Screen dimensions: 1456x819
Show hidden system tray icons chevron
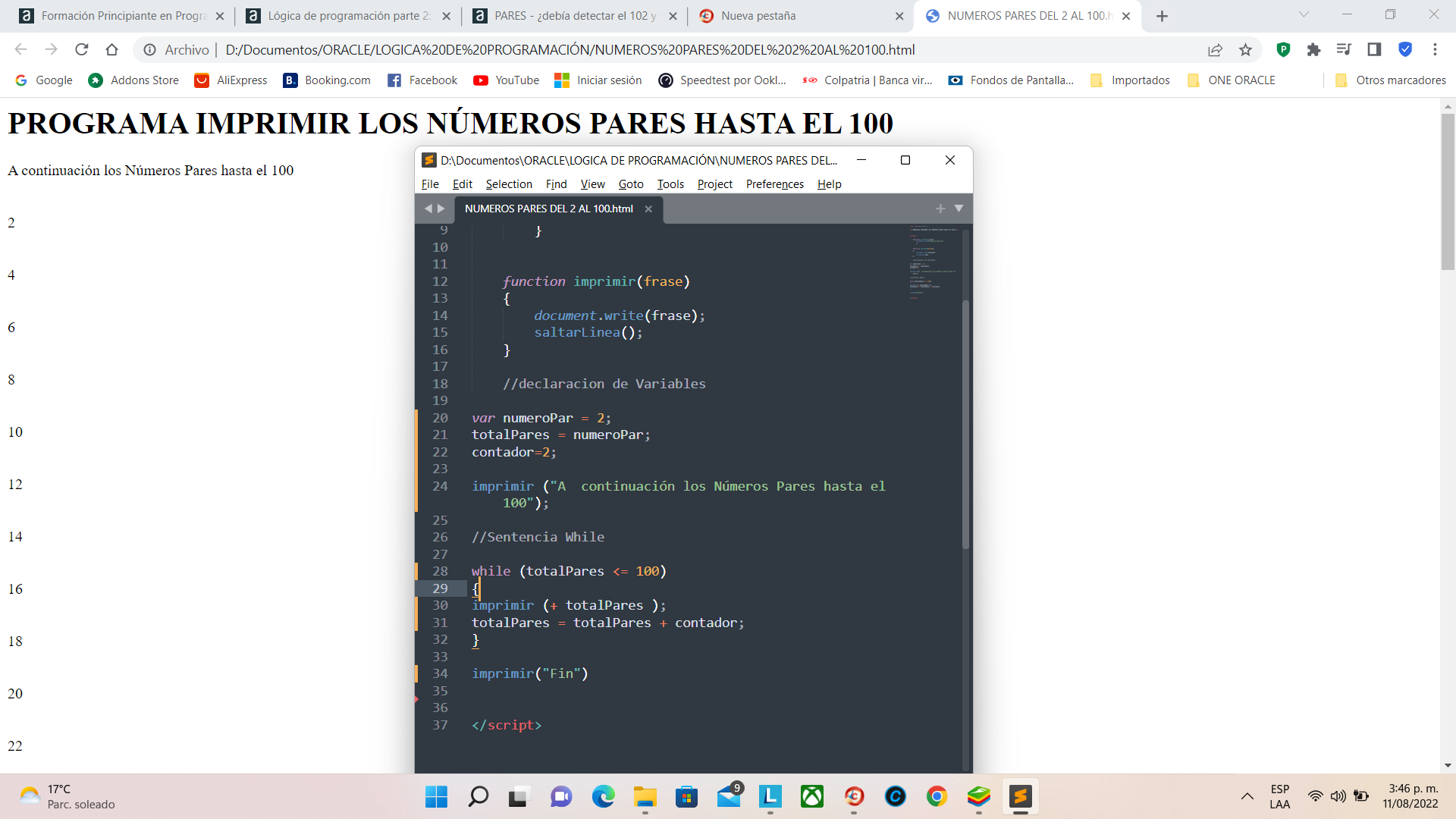coord(1247,796)
